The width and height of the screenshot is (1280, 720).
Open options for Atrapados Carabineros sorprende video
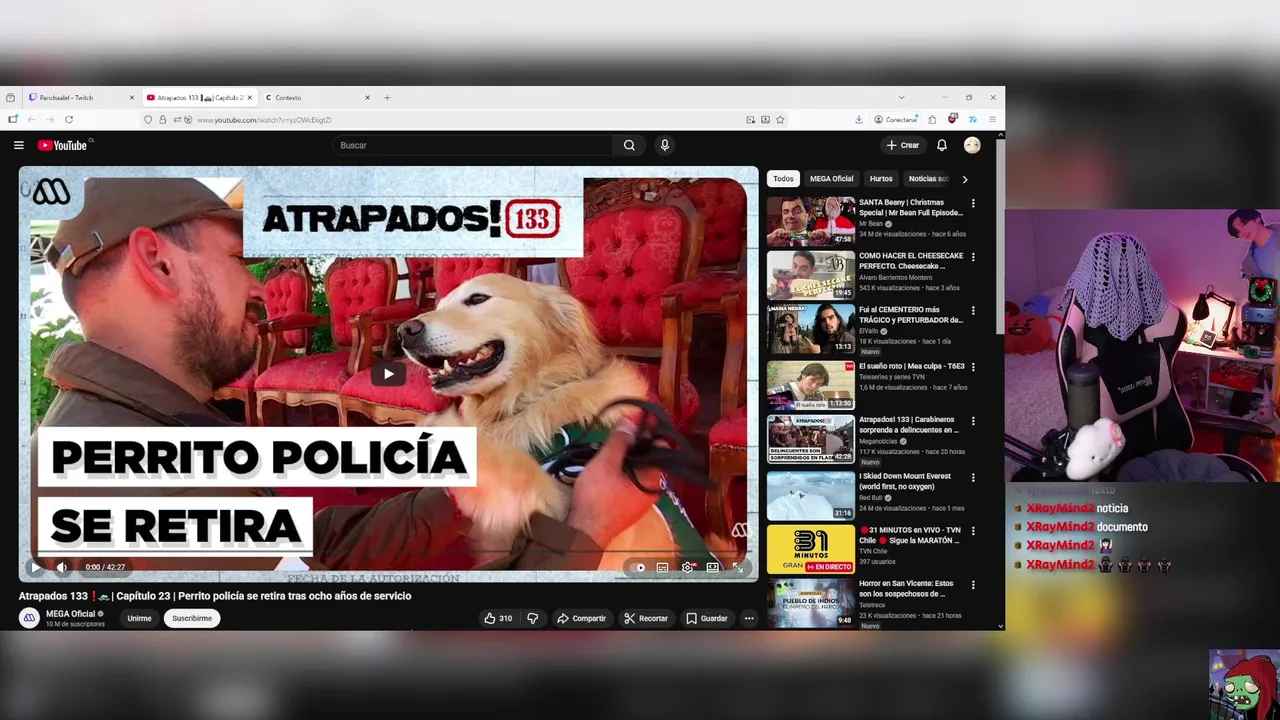click(x=973, y=421)
